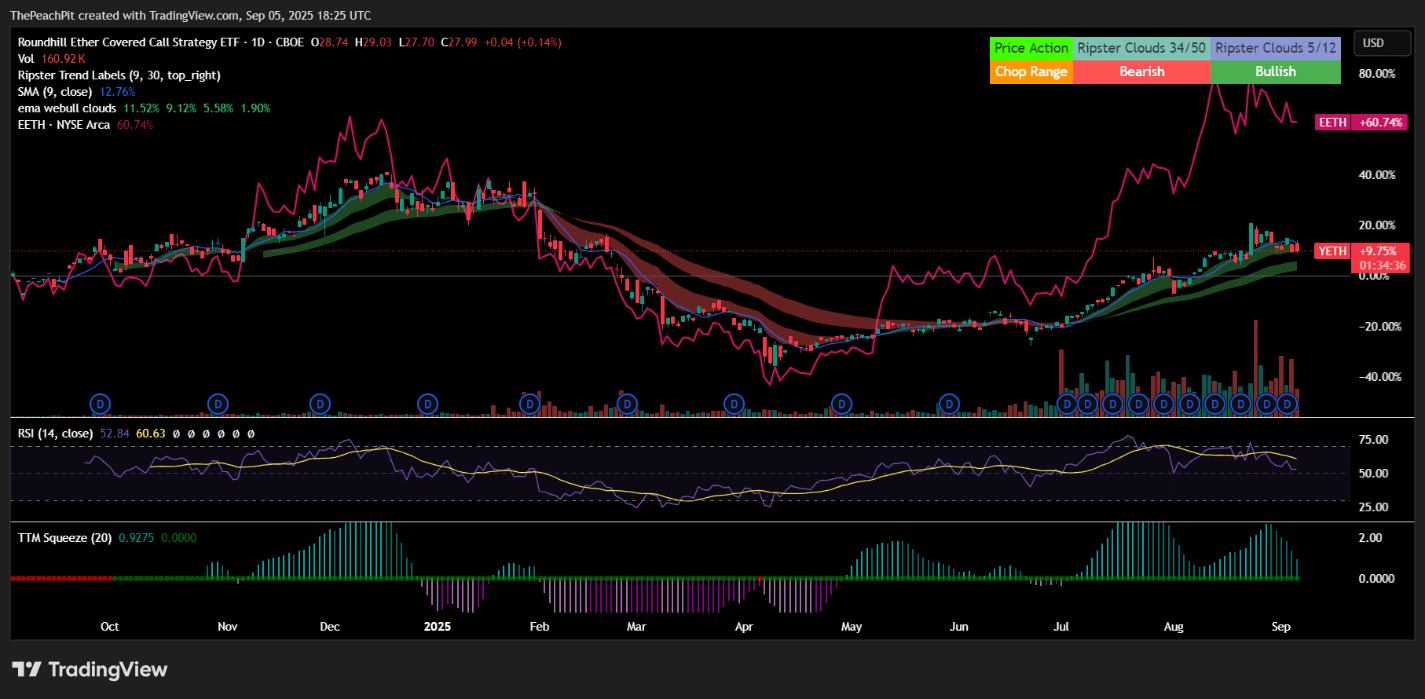1425x699 pixels.
Task: Click the dividend "D" marker below November
Action: pyautogui.click(x=217, y=404)
